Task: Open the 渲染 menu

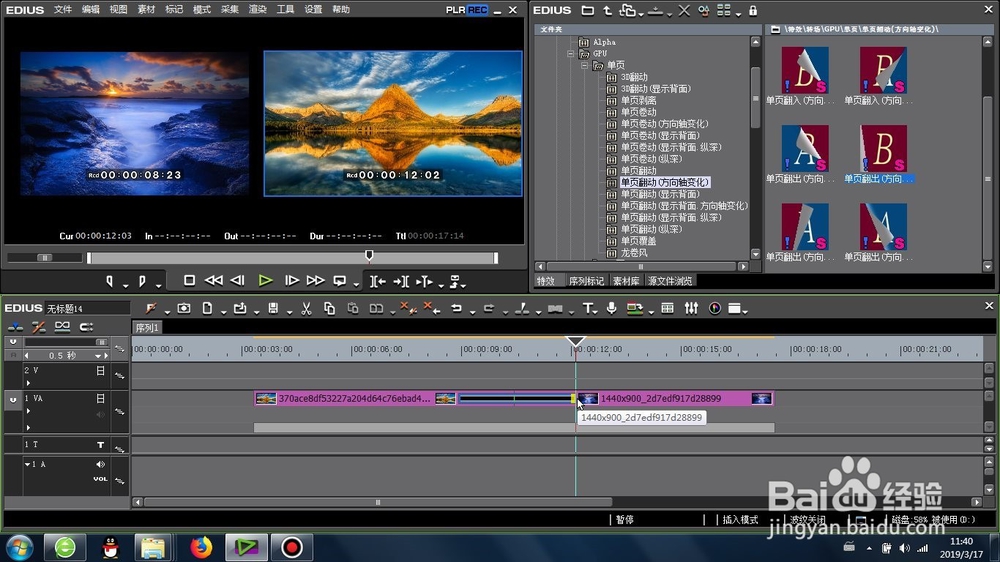Action: (257, 10)
